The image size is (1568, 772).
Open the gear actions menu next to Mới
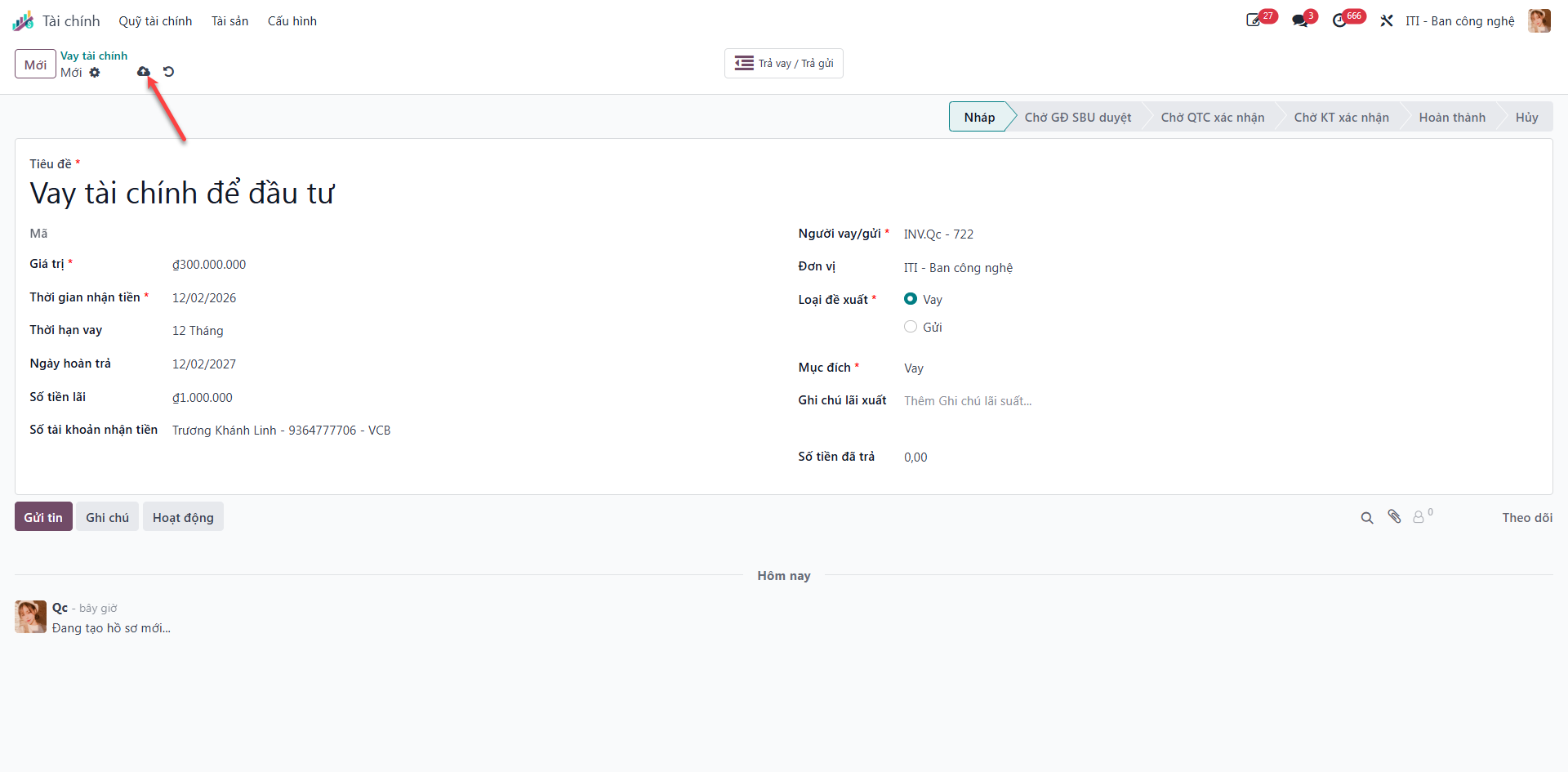point(95,73)
